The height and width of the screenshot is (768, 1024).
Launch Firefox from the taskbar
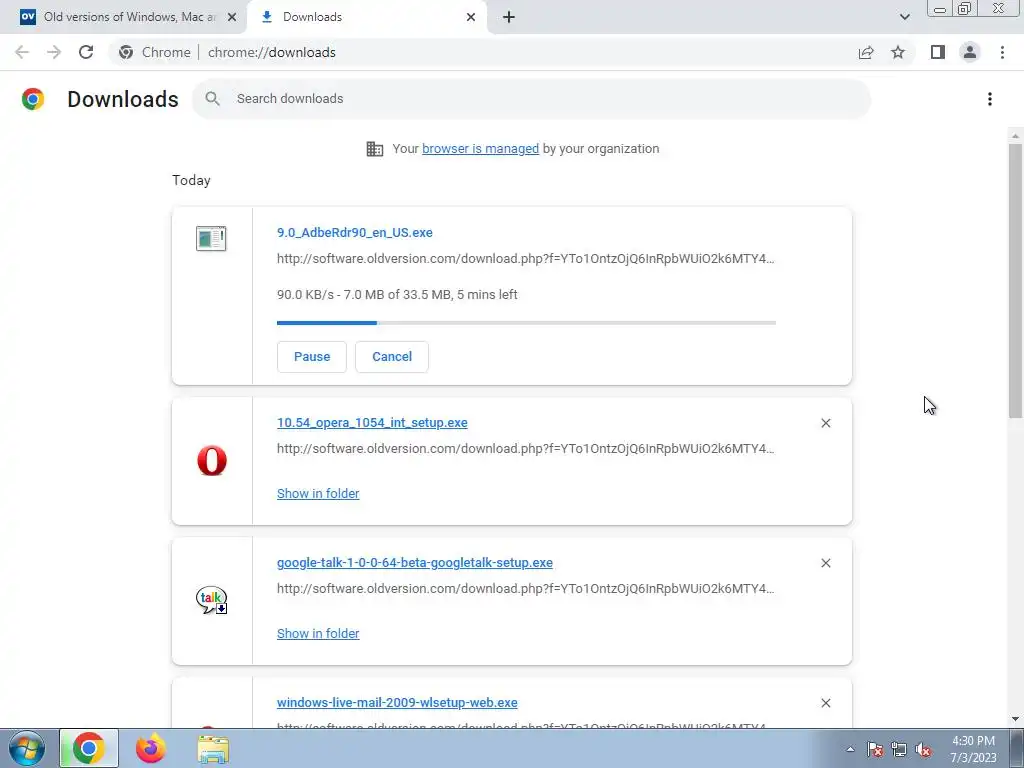click(x=151, y=748)
